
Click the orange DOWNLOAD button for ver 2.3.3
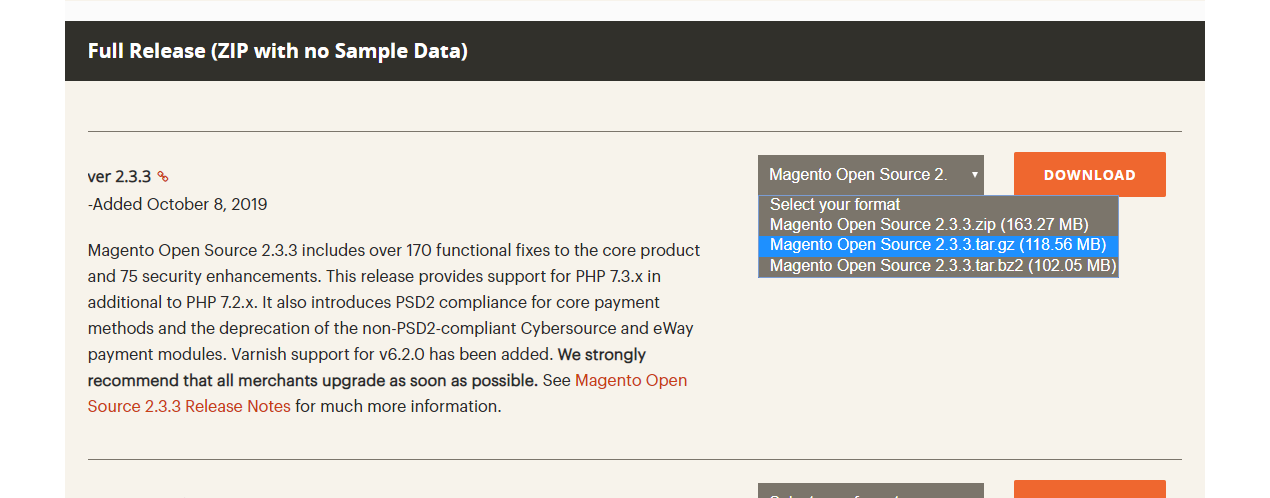pyautogui.click(x=1090, y=174)
